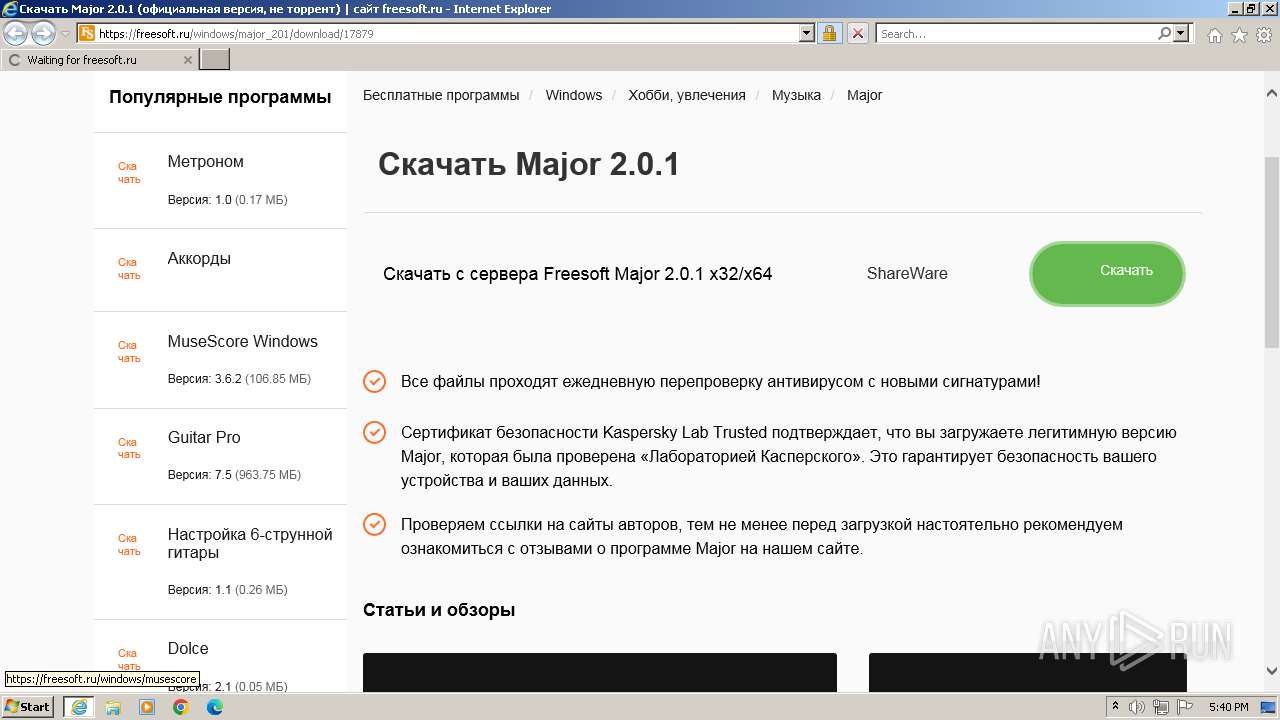Open the 'Метроном' program link

click(x=206, y=162)
